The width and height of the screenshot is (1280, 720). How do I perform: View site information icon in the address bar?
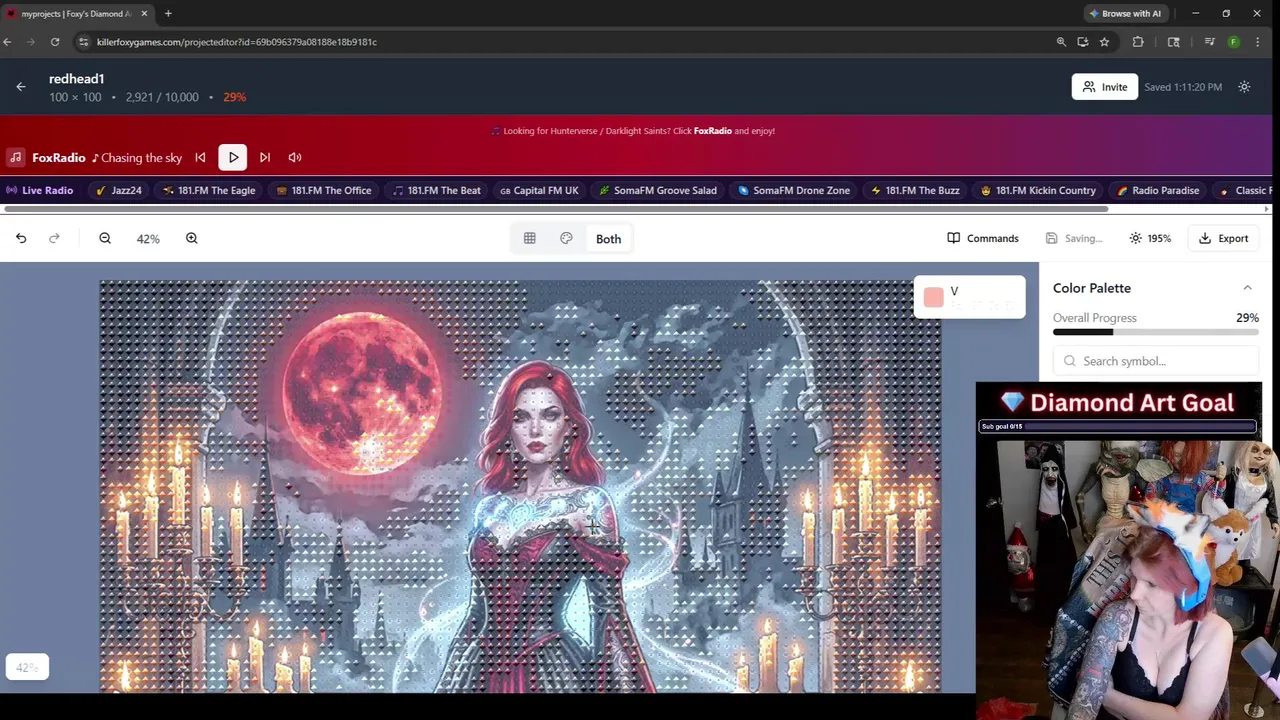[x=84, y=42]
